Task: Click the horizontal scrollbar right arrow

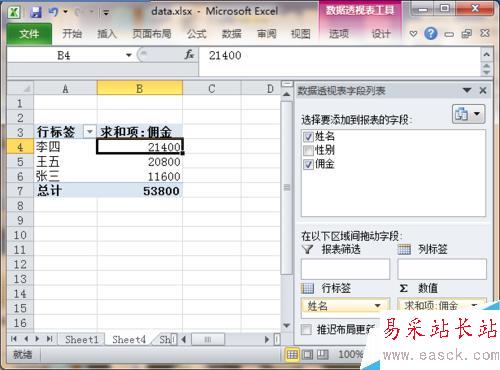Action: [267, 339]
